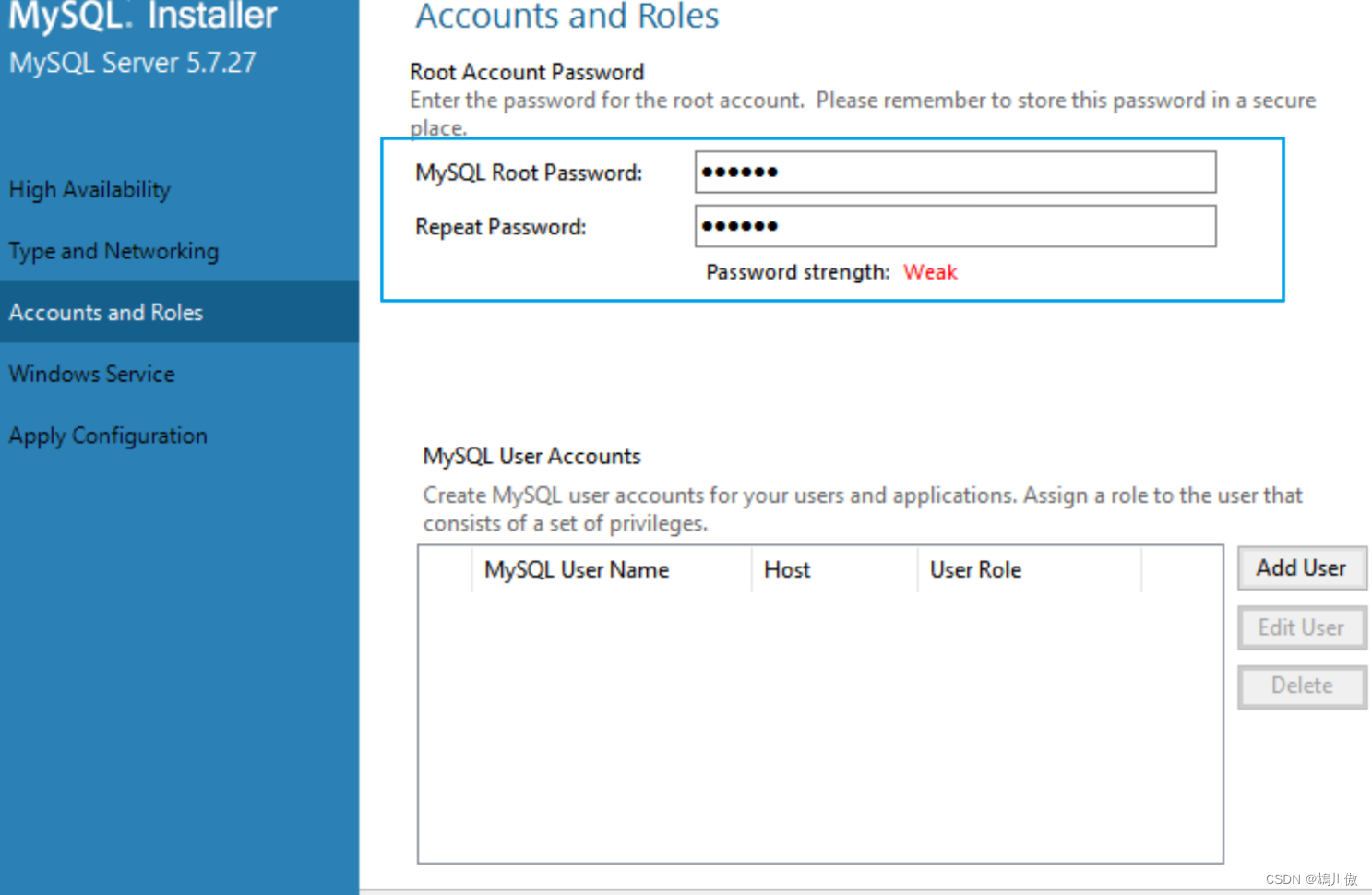
Task: Click the Root Account Password heading
Action: pyautogui.click(x=527, y=72)
